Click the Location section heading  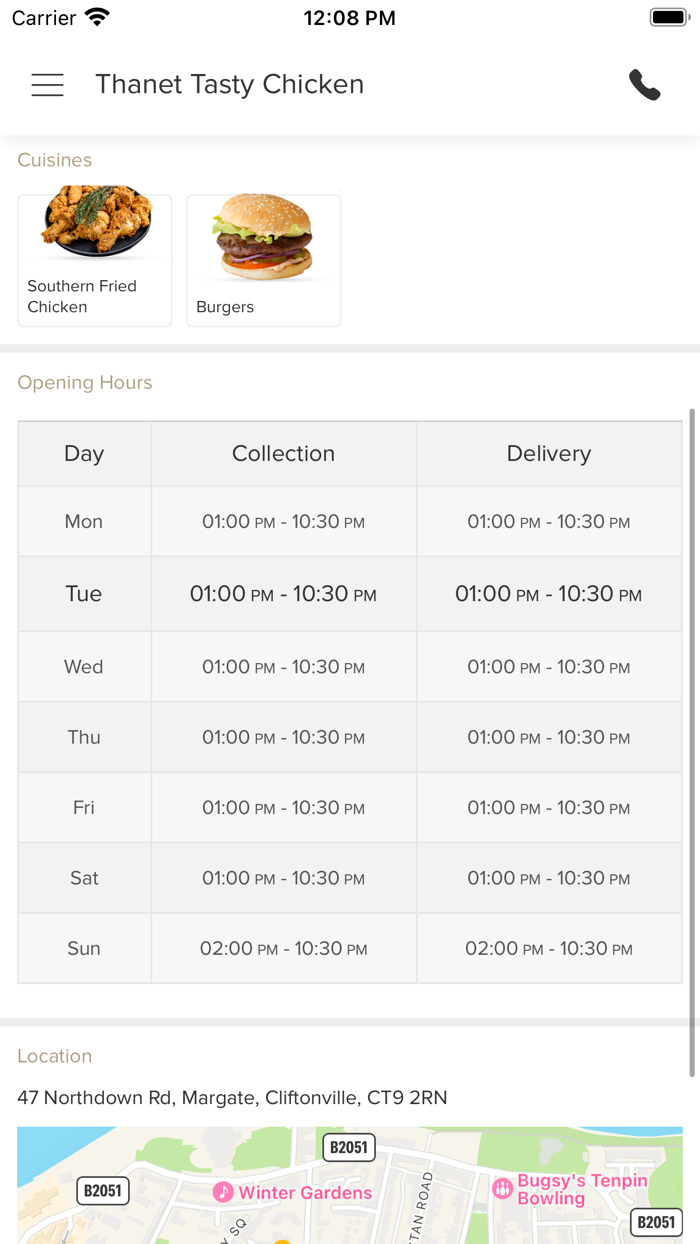coord(55,1056)
